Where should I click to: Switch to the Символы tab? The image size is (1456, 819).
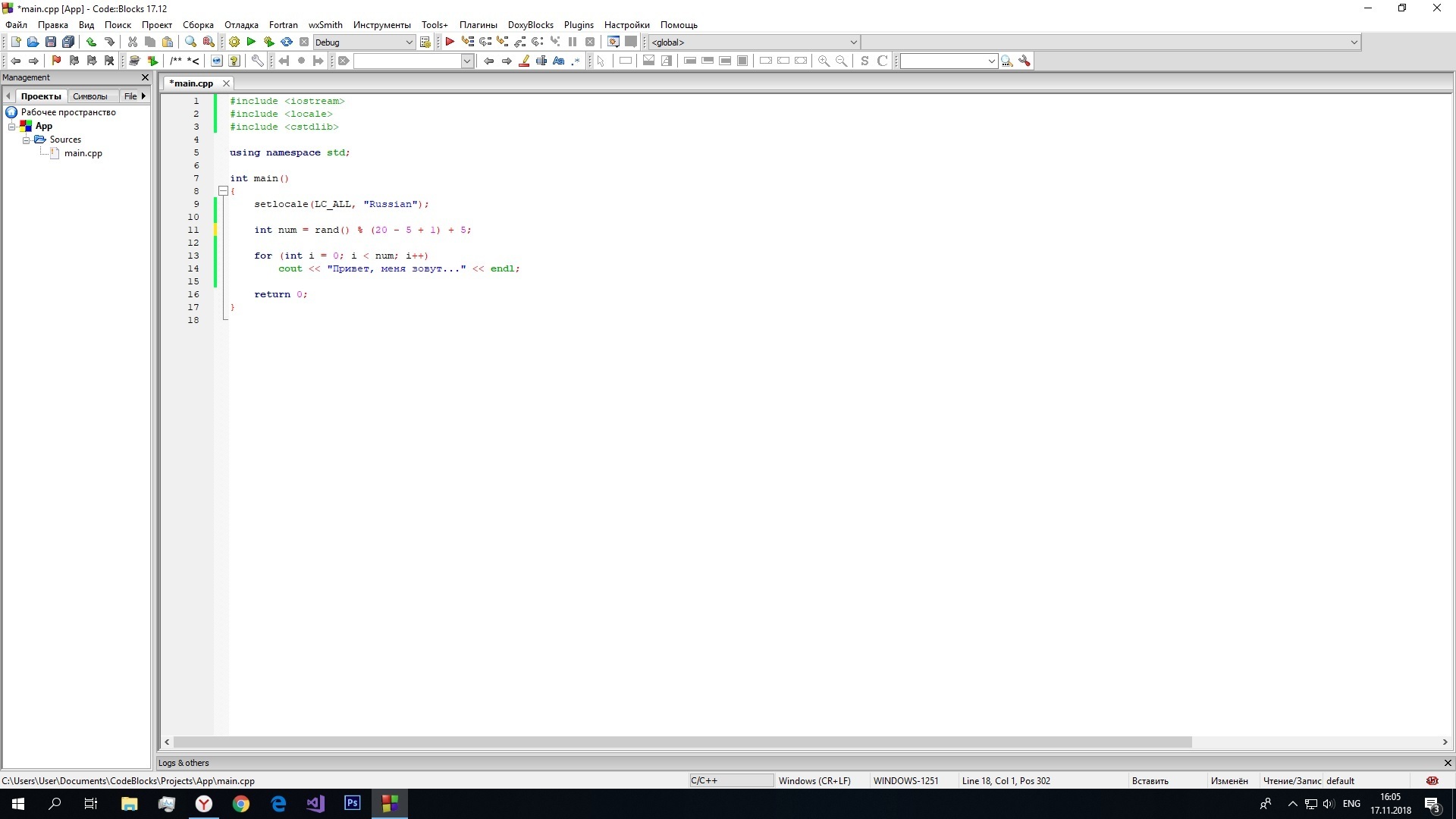[x=90, y=96]
